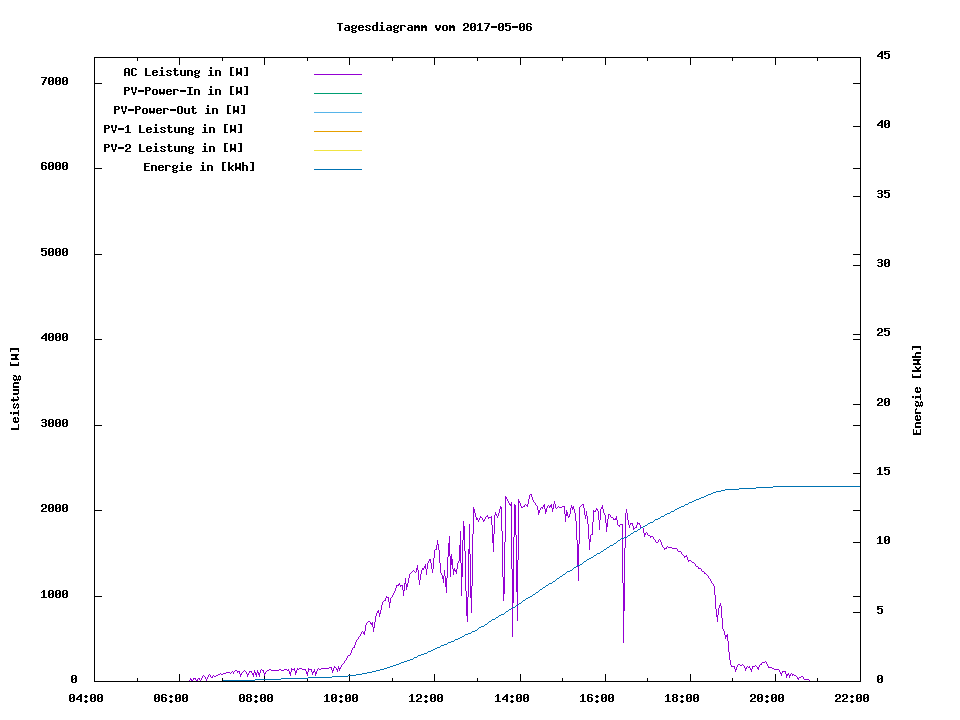Click the yellow line sample for PV-2 Leistung
960x720 pixels.
337,150
